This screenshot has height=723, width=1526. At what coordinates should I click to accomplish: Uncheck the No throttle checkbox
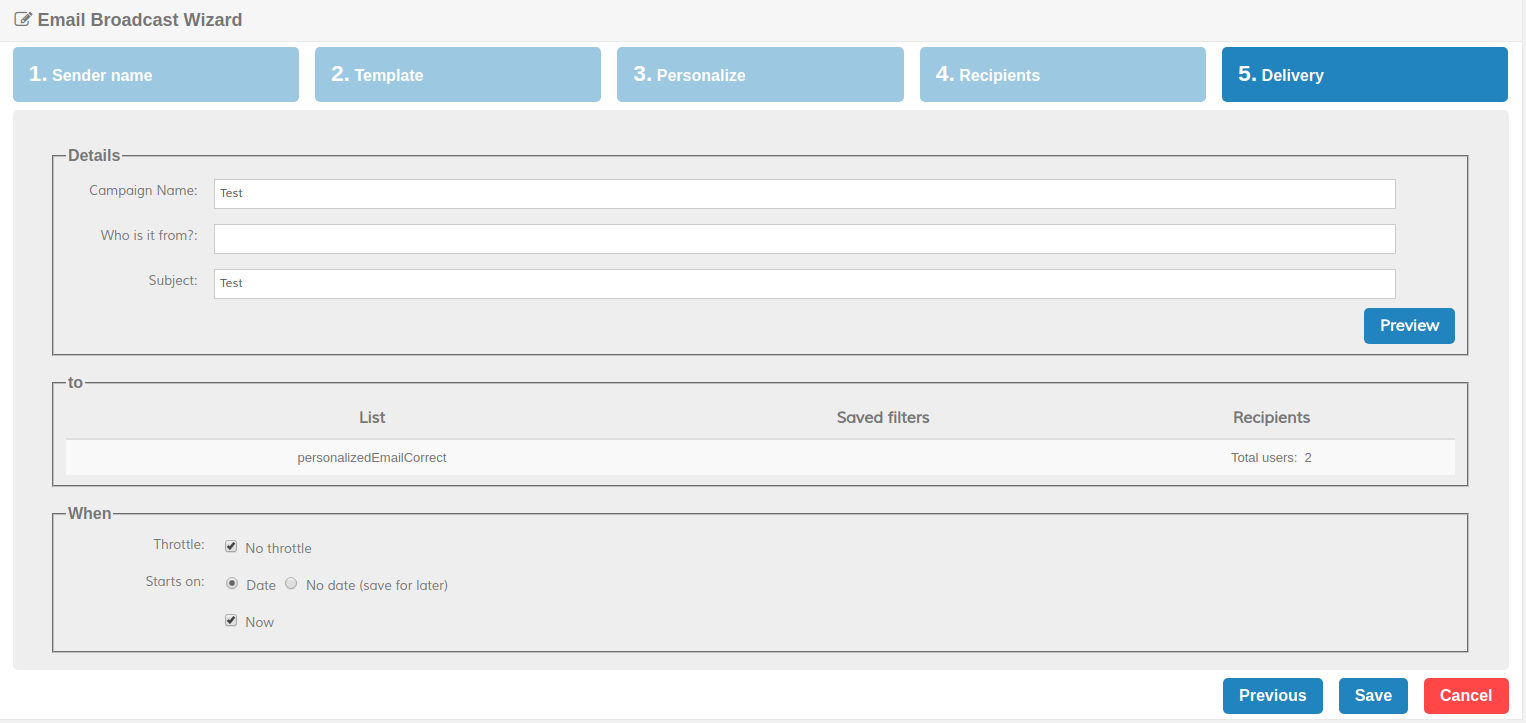tap(231, 547)
